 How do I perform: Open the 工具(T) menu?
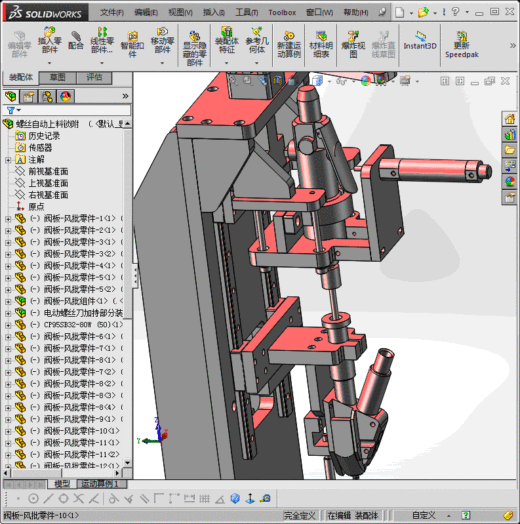tap(247, 12)
